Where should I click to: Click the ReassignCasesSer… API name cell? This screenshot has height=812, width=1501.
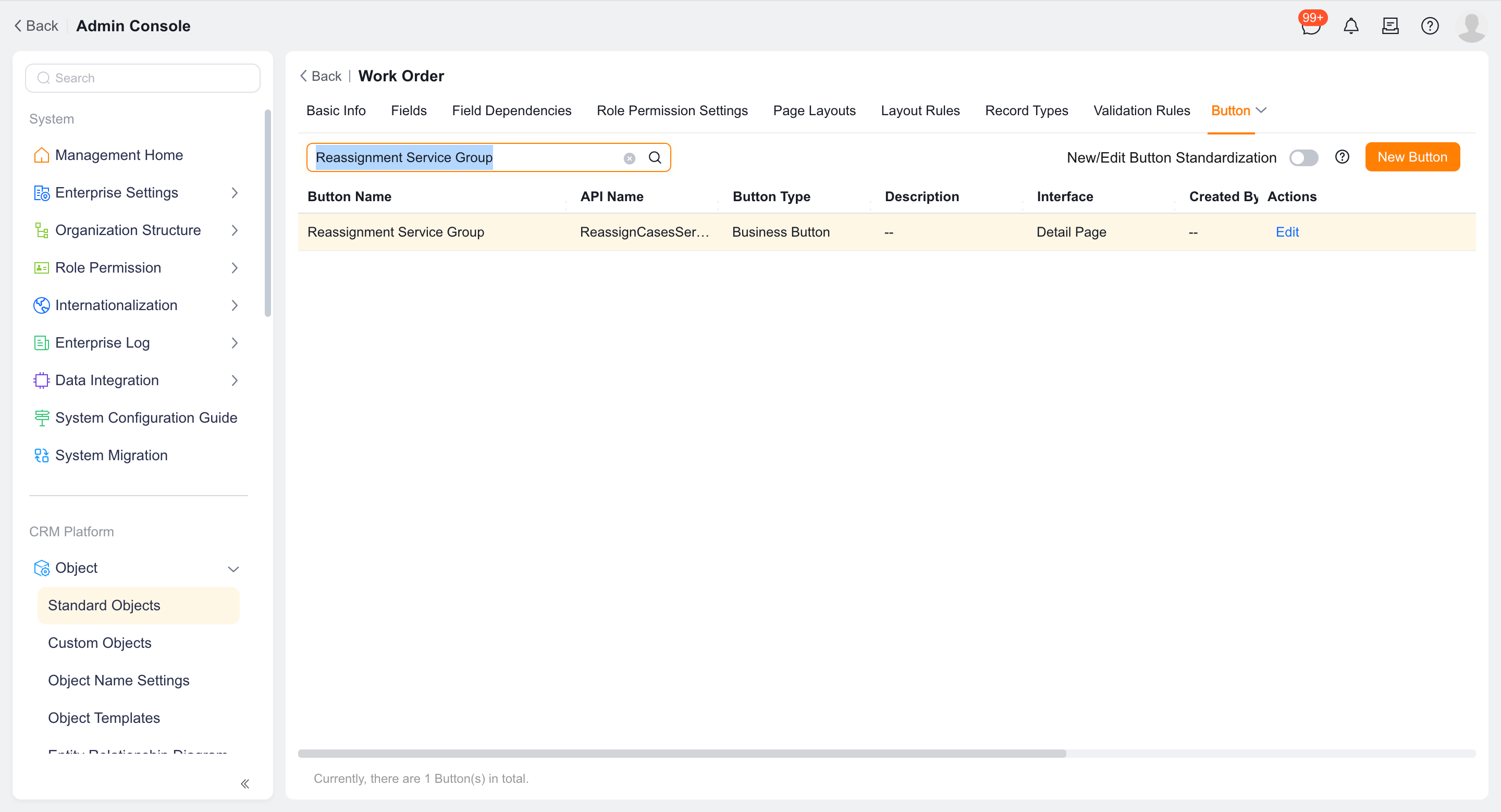point(644,232)
